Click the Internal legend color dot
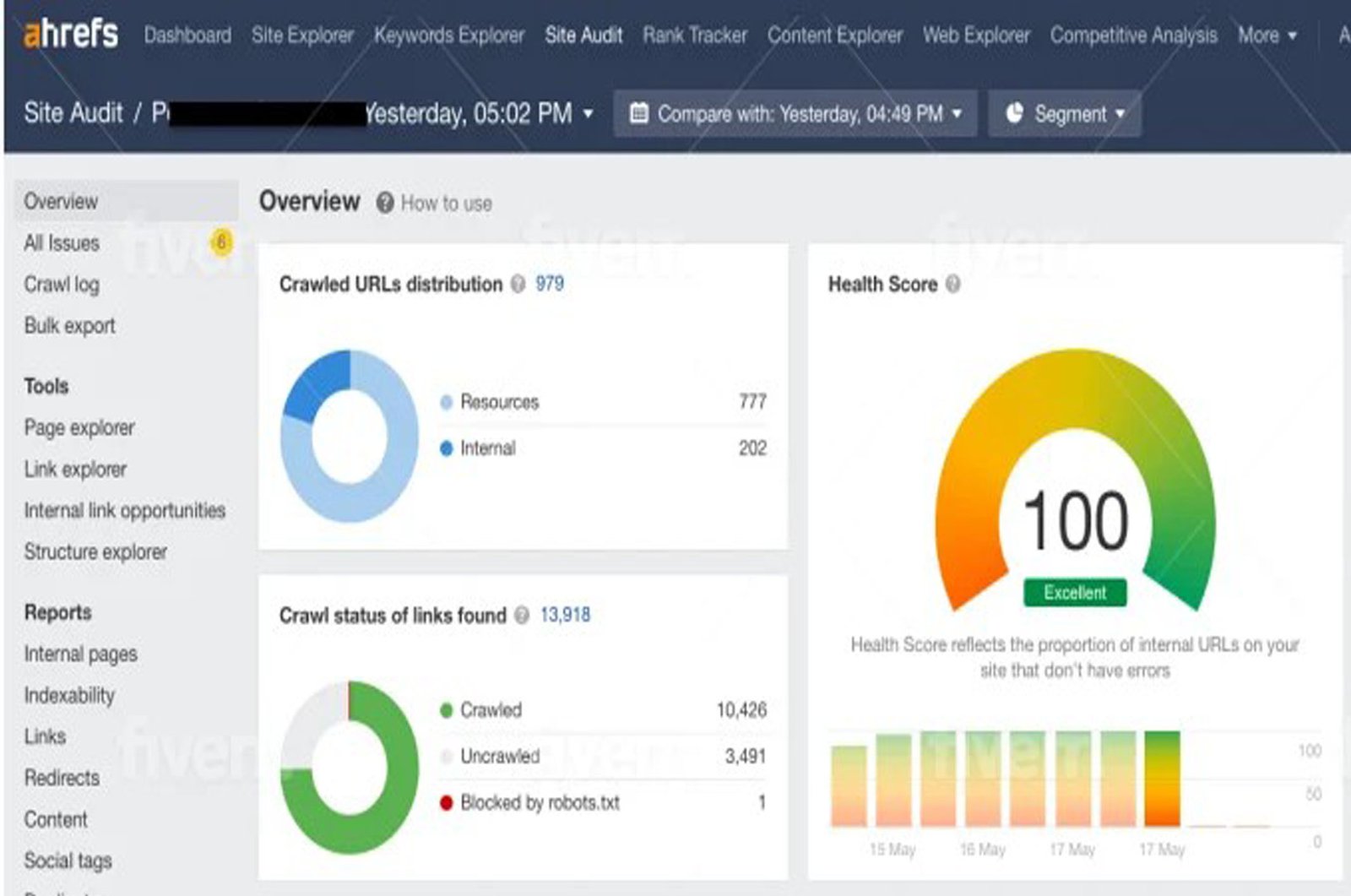The height and width of the screenshot is (896, 1351). (x=447, y=448)
